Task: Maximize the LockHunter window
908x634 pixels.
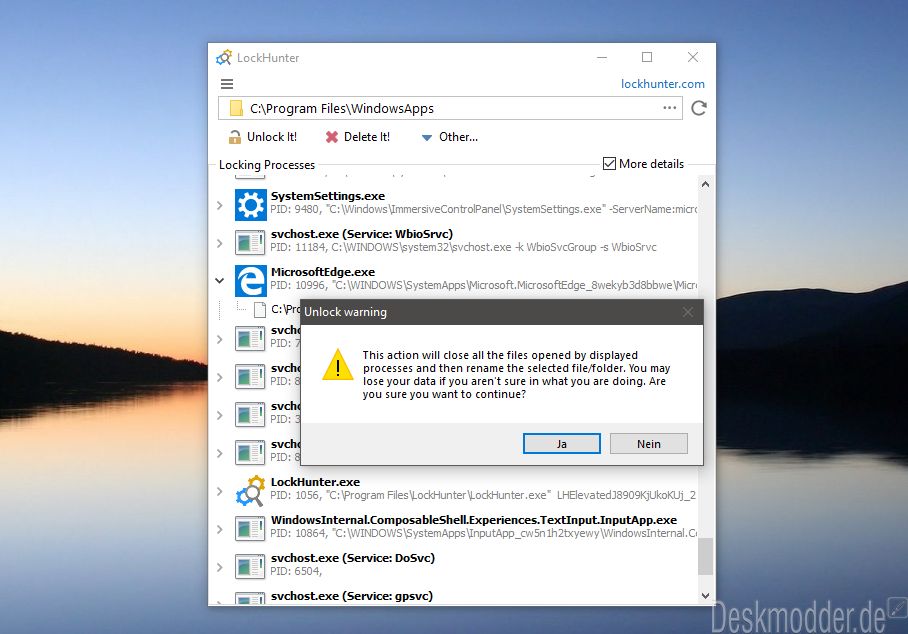Action: tap(647, 57)
